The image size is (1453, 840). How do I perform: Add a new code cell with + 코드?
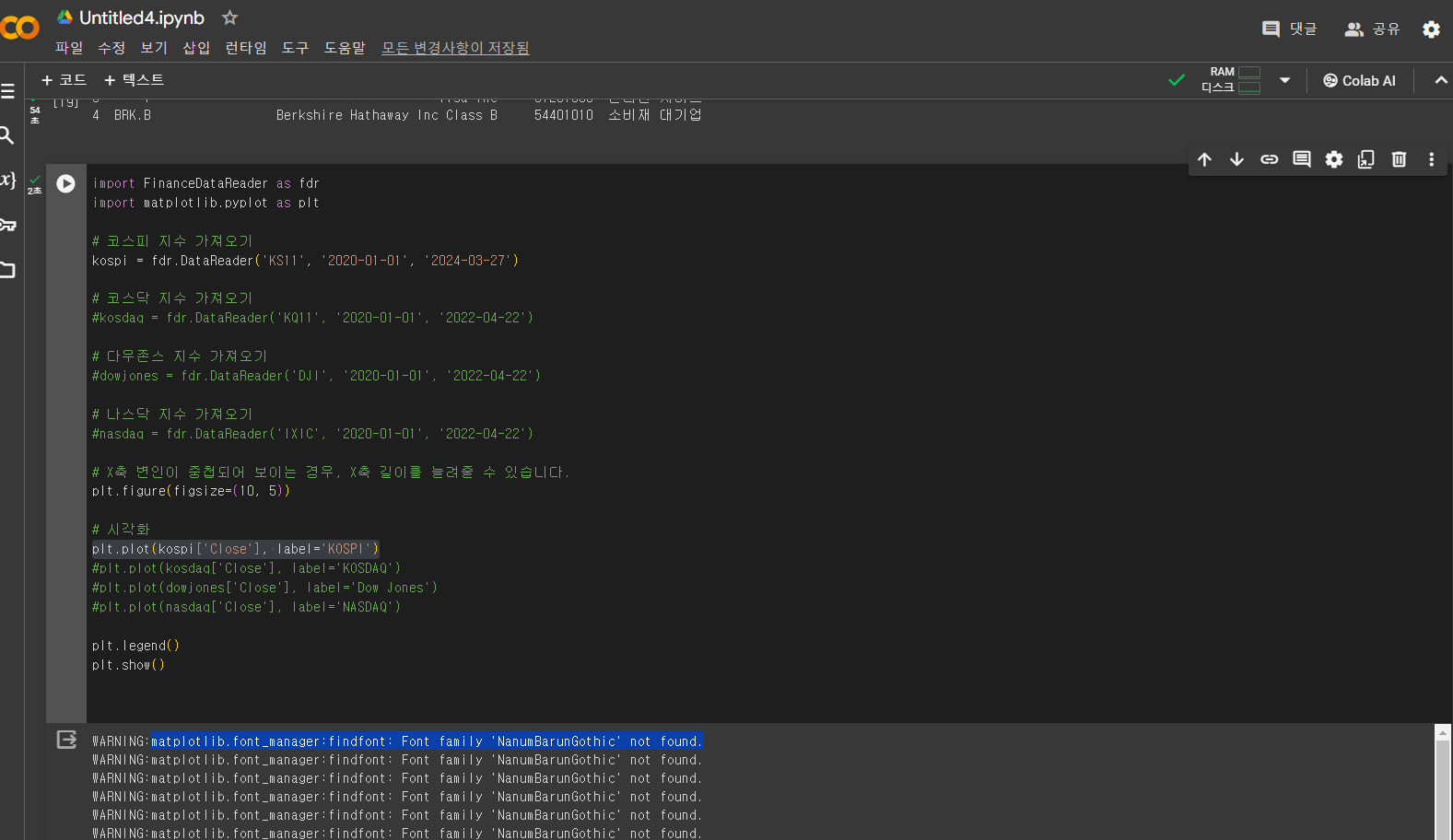[x=64, y=80]
